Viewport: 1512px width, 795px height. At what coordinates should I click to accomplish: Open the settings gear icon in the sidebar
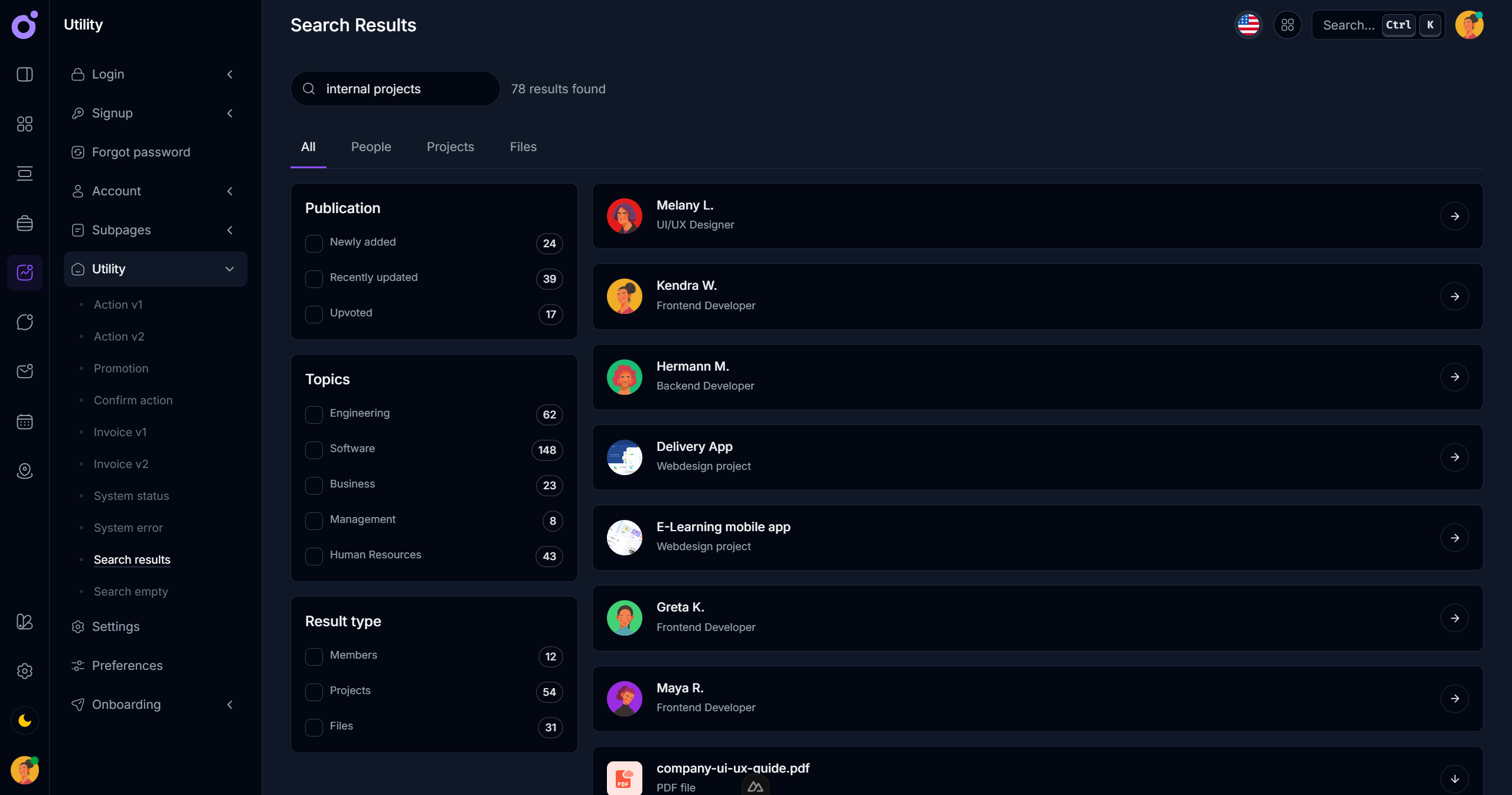[24, 671]
